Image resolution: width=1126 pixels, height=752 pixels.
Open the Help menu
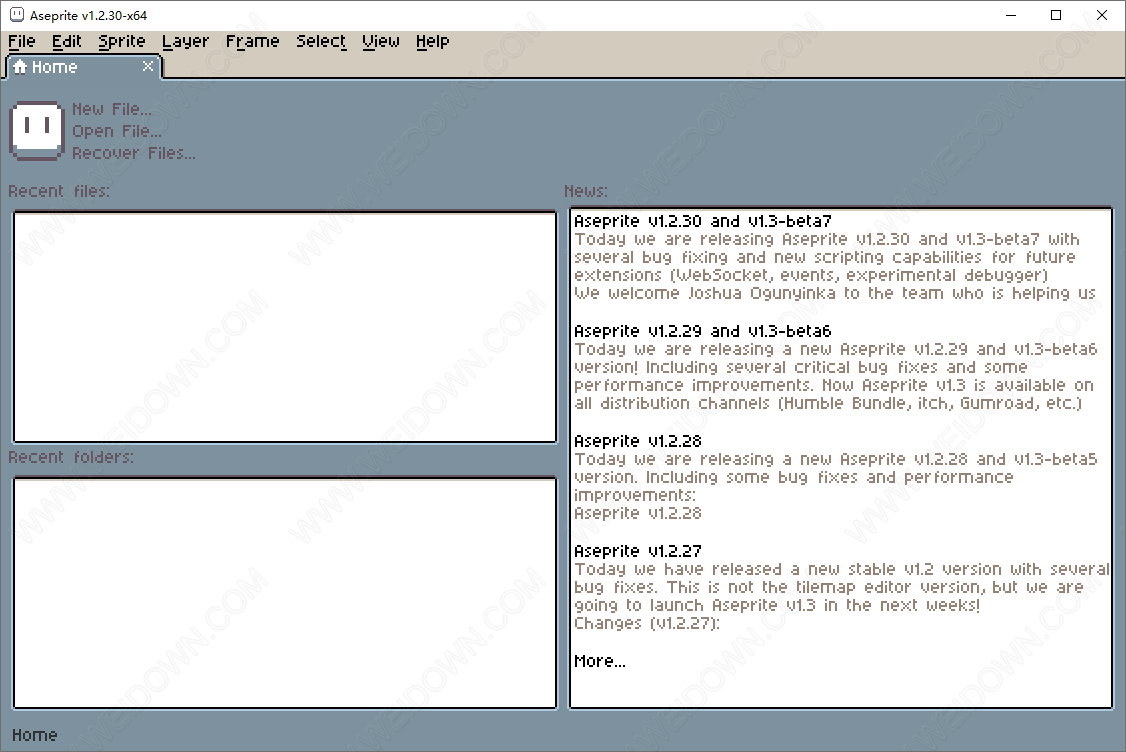432,42
